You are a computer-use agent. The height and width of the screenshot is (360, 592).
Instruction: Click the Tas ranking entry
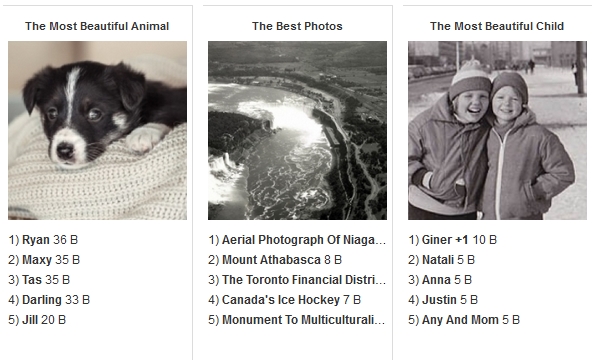pos(32,280)
